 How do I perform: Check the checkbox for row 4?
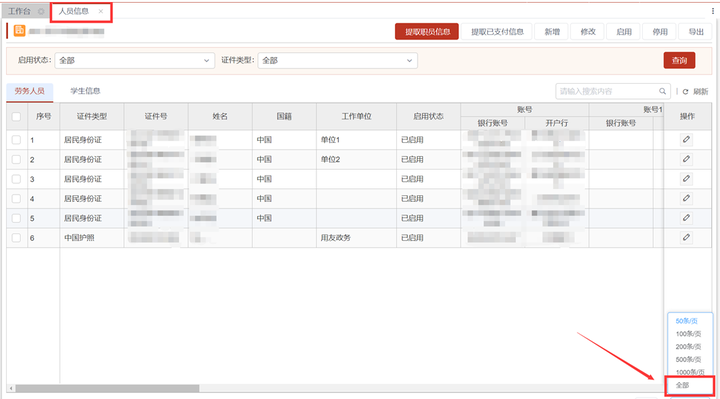click(17, 198)
